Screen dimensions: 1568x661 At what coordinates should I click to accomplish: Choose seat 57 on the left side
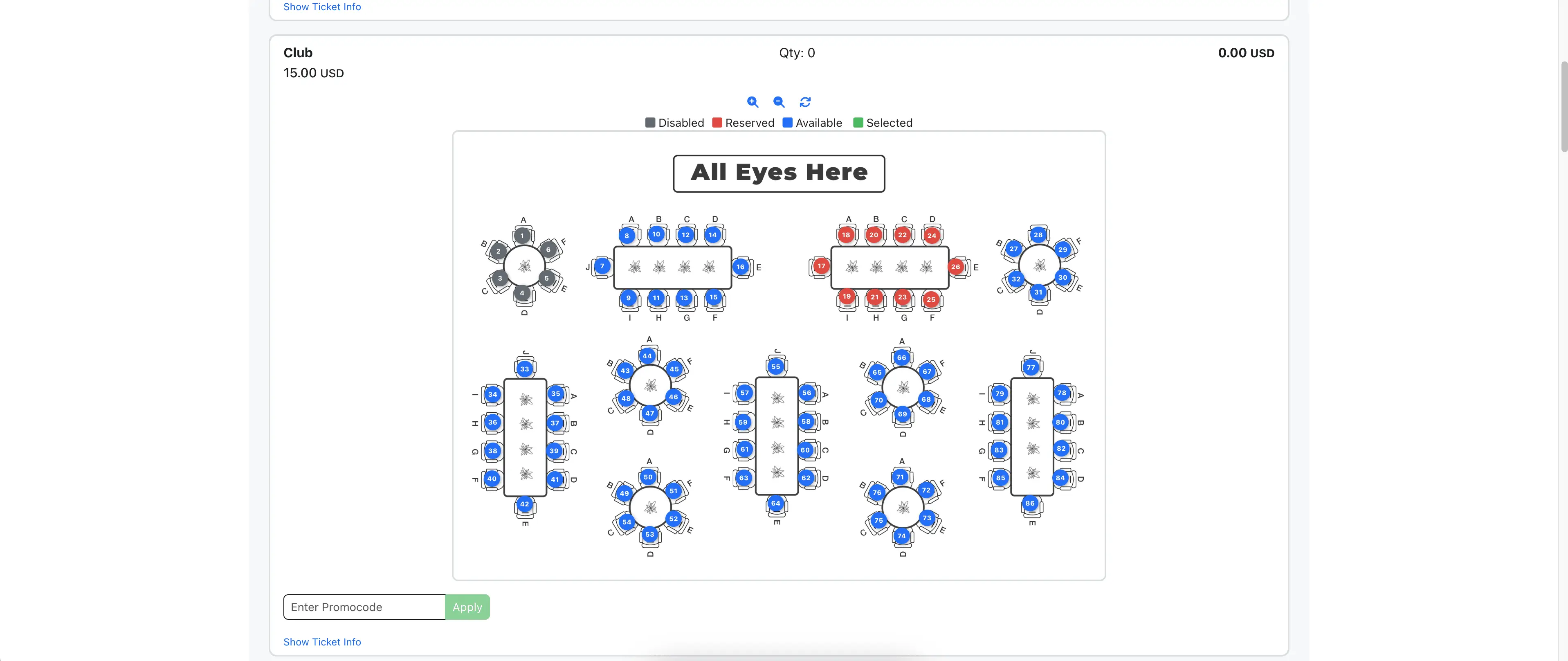[x=744, y=393]
